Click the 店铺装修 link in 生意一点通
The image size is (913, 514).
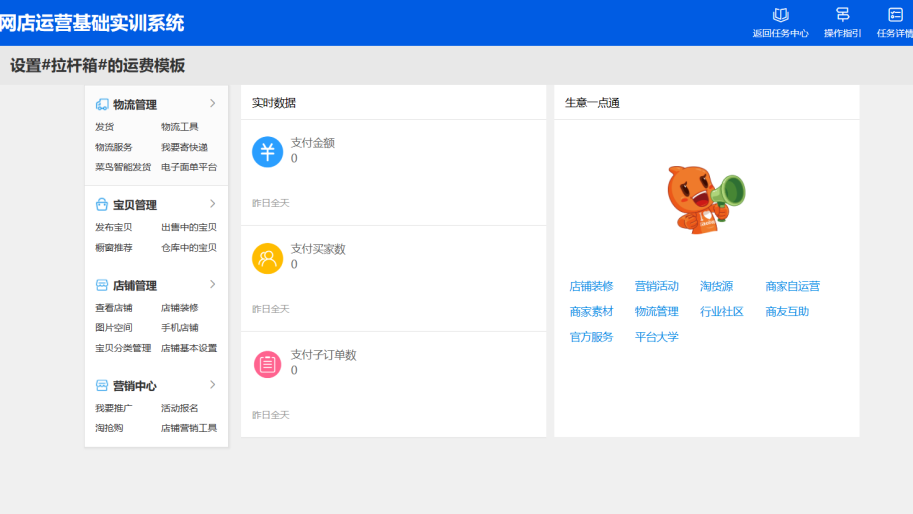pyautogui.click(x=591, y=286)
